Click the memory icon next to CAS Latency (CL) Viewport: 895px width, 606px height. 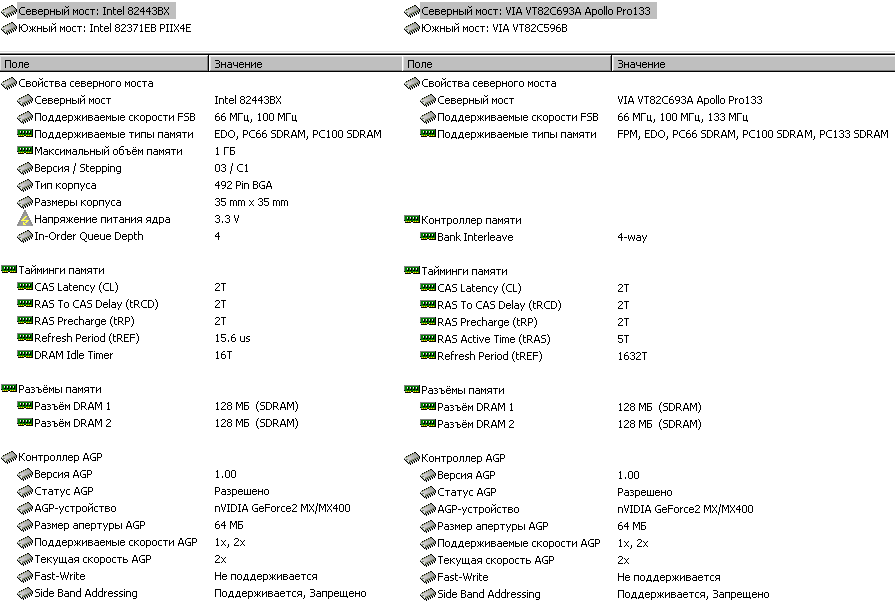pos(25,287)
